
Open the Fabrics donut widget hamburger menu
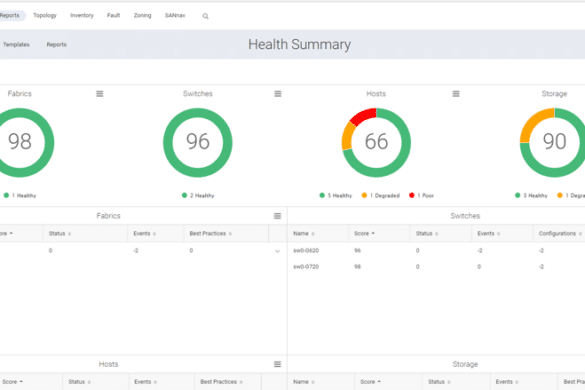pyautogui.click(x=100, y=94)
